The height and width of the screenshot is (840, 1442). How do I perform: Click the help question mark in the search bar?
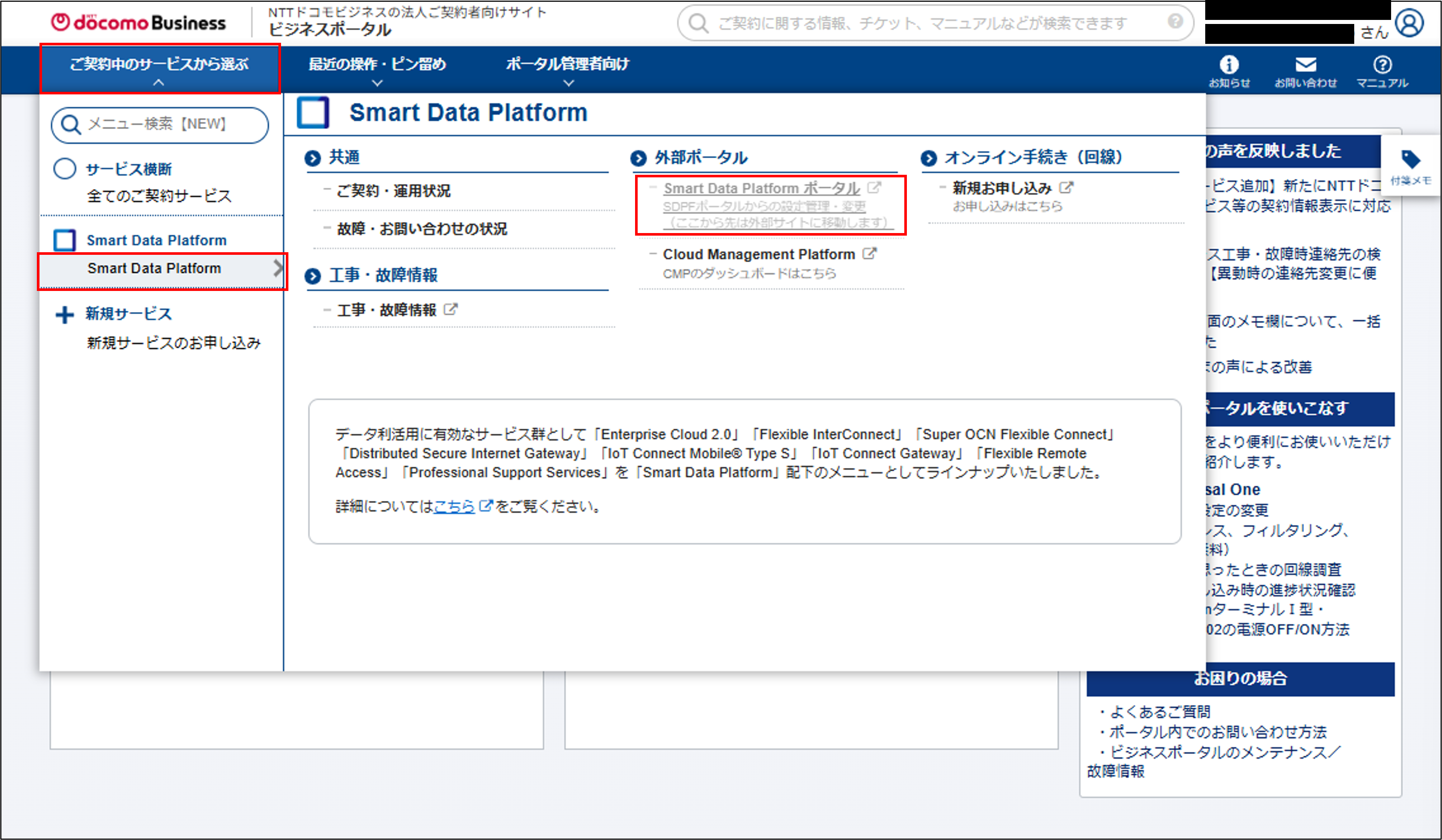[x=1175, y=22]
